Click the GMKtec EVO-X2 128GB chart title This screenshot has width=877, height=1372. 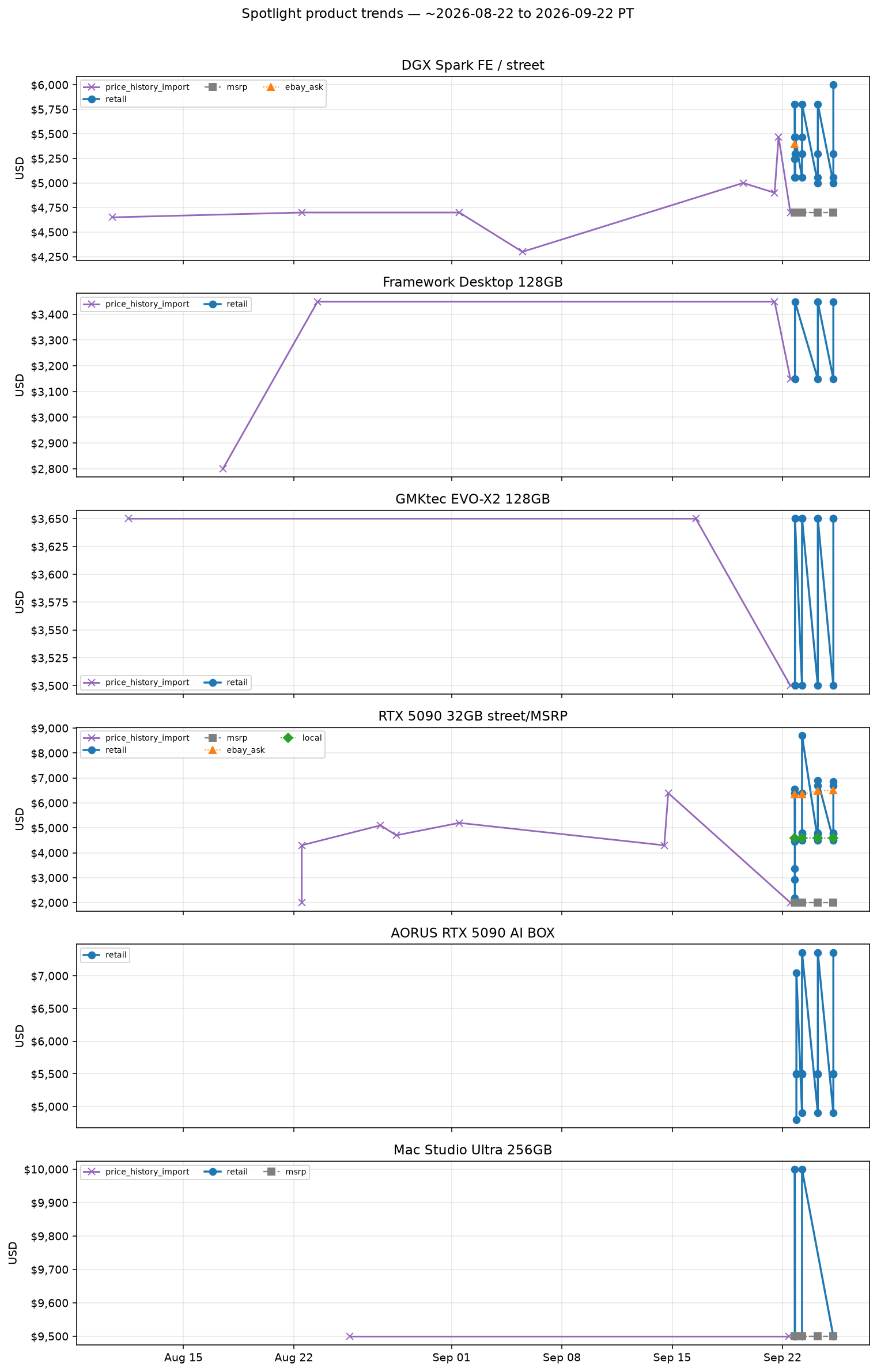coord(472,499)
